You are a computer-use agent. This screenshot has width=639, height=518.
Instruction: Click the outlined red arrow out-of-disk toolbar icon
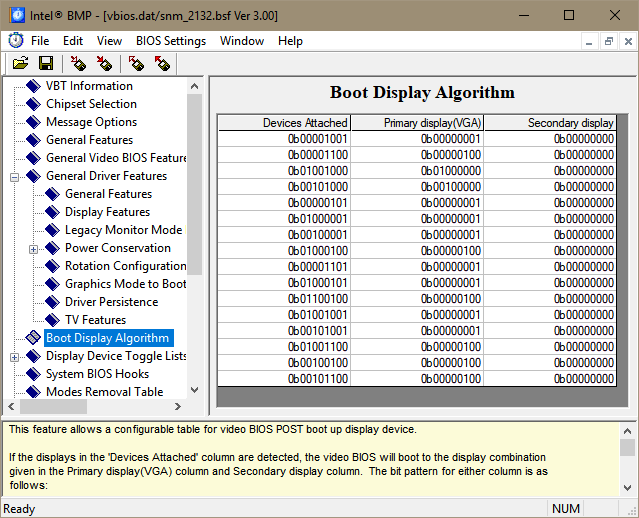coord(136,64)
